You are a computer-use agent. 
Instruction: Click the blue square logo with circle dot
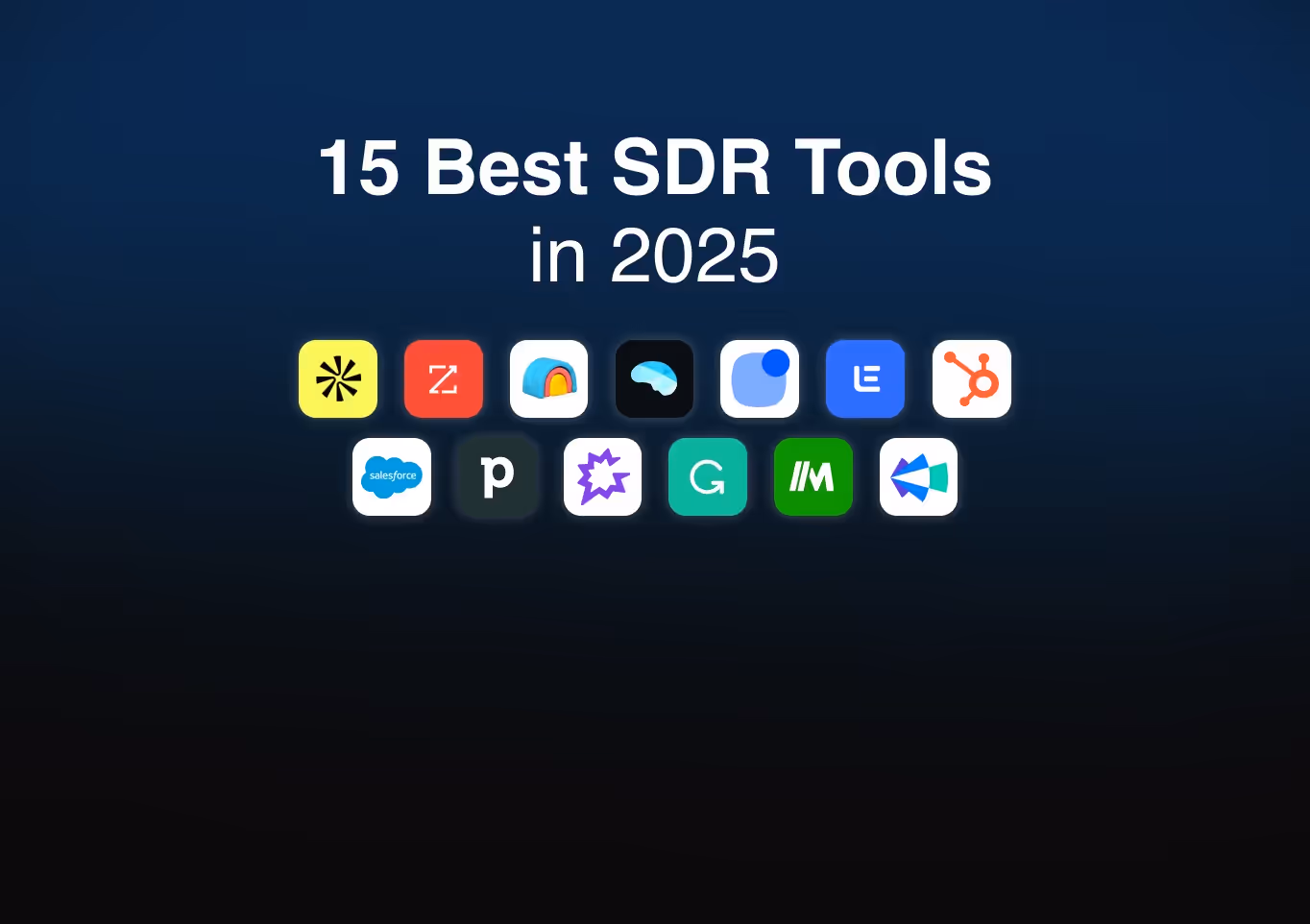click(759, 378)
